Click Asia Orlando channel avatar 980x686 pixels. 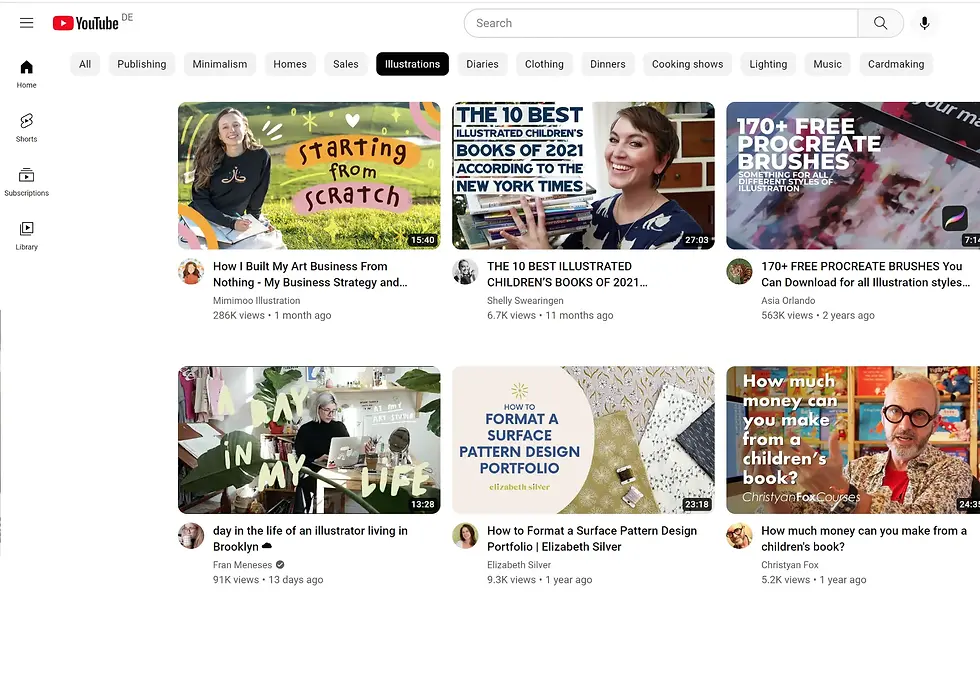coord(739,272)
